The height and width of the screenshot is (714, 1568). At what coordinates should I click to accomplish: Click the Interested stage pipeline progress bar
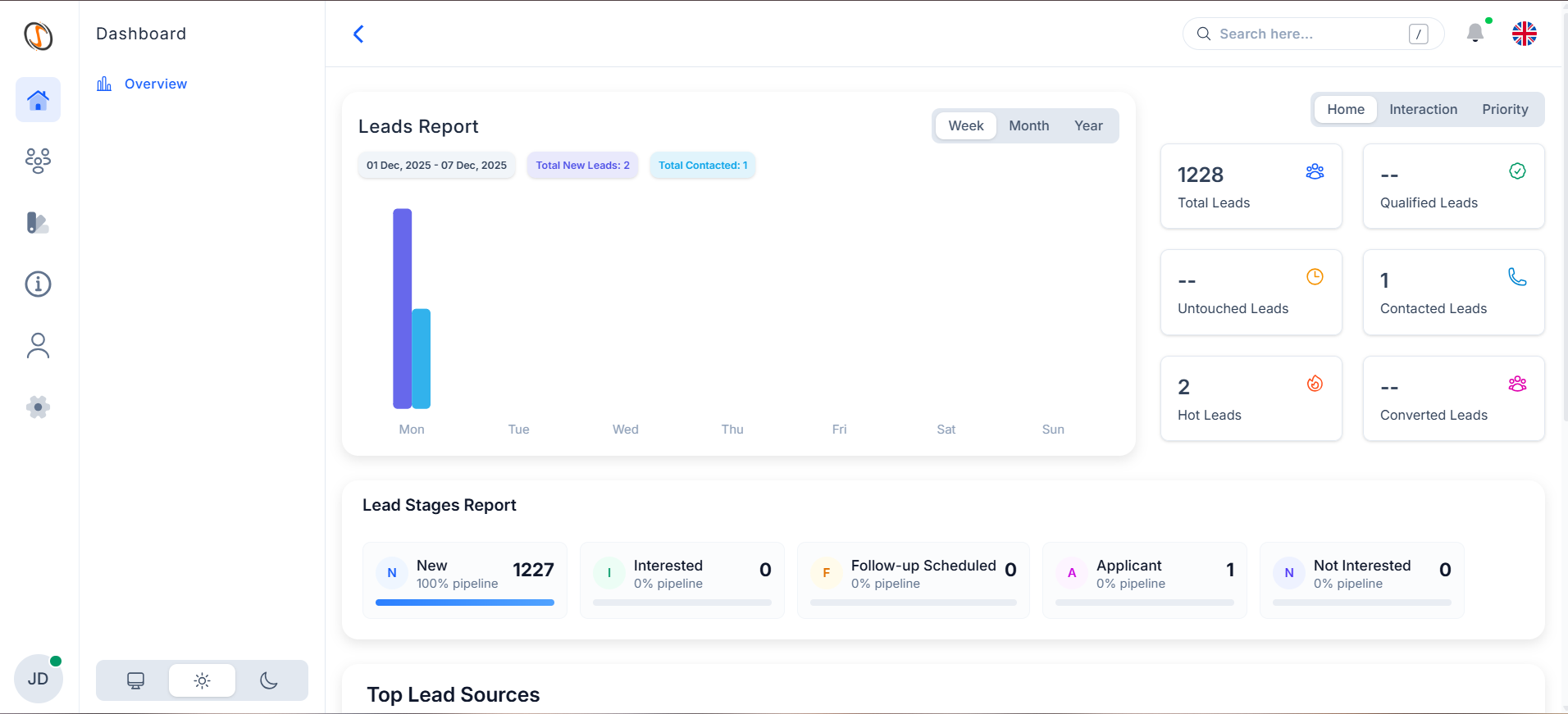click(682, 603)
